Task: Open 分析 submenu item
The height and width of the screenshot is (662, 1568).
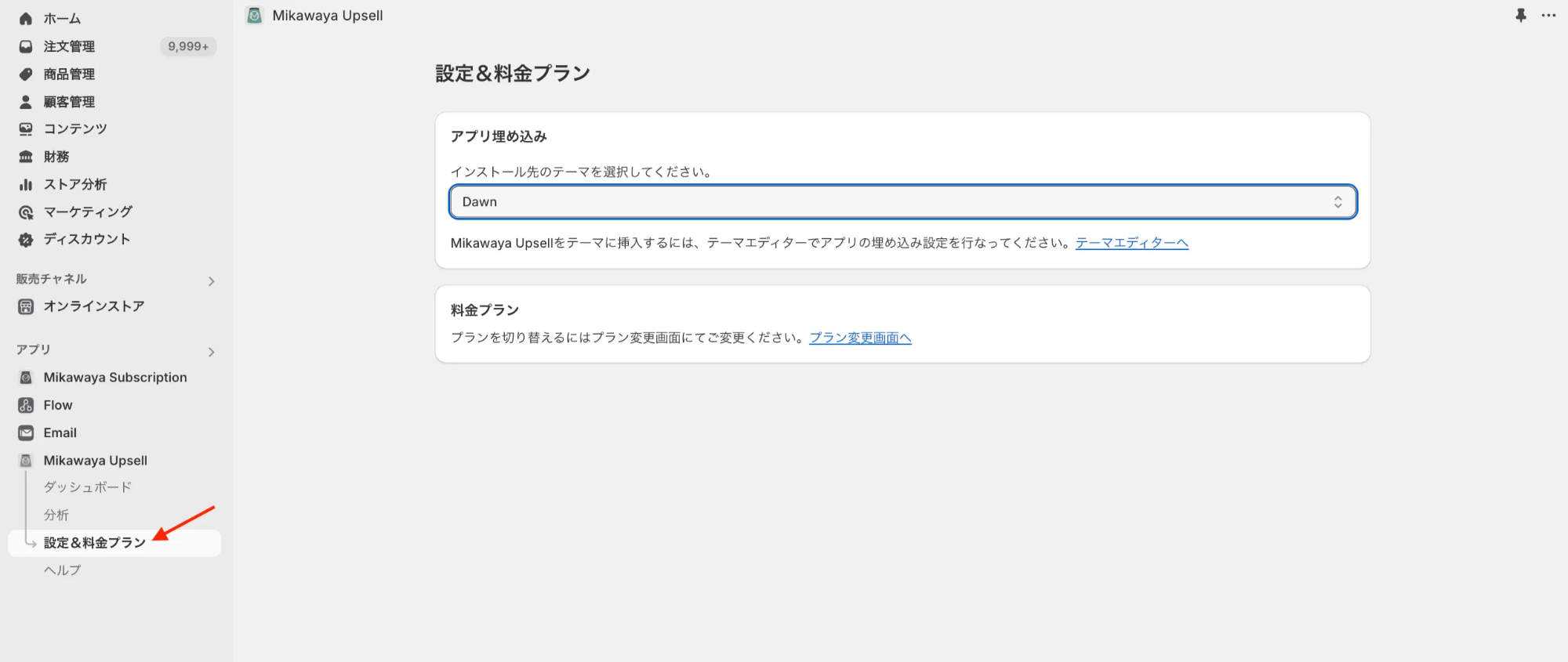Action: pyautogui.click(x=56, y=515)
